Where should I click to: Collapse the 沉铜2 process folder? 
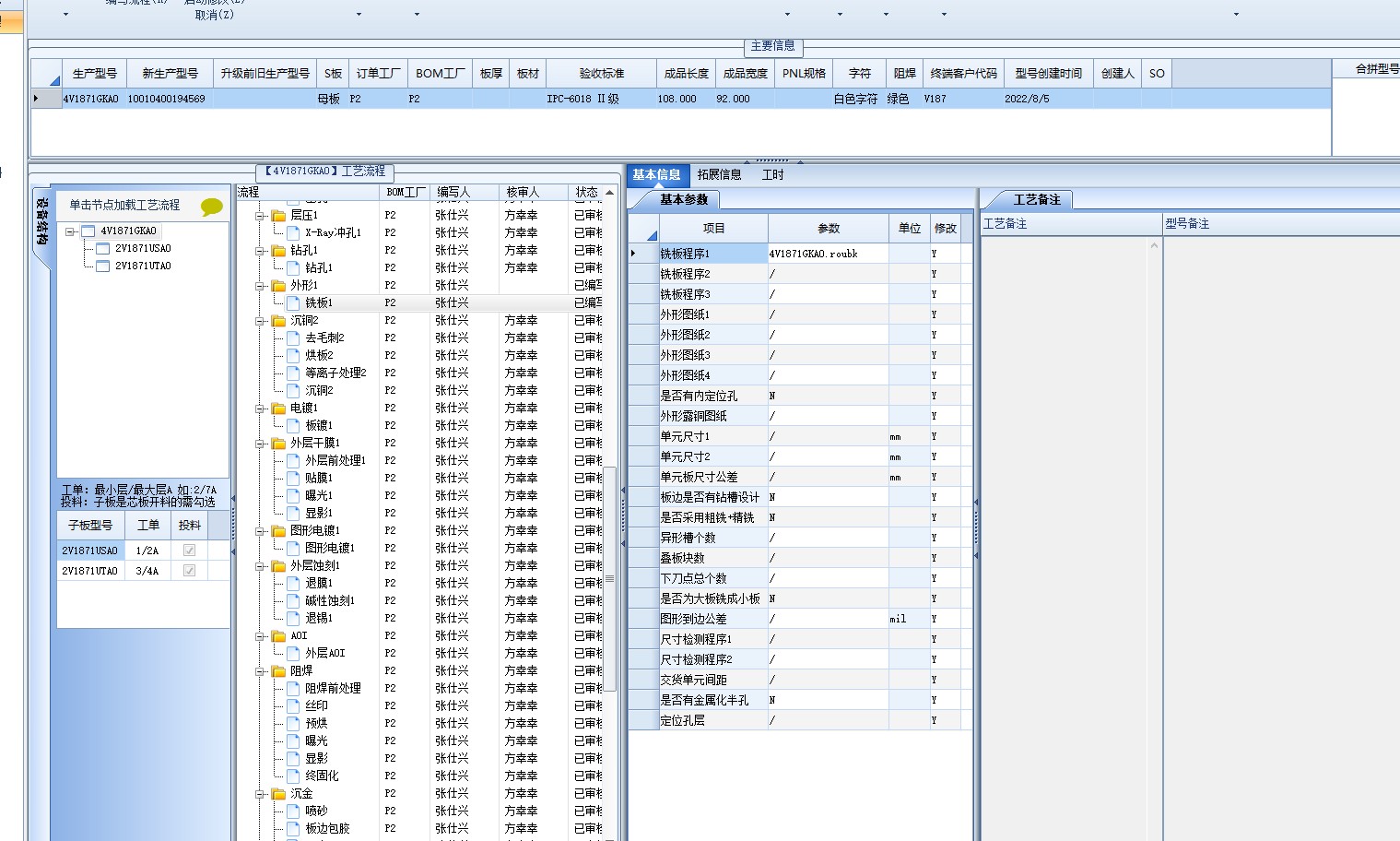260,320
